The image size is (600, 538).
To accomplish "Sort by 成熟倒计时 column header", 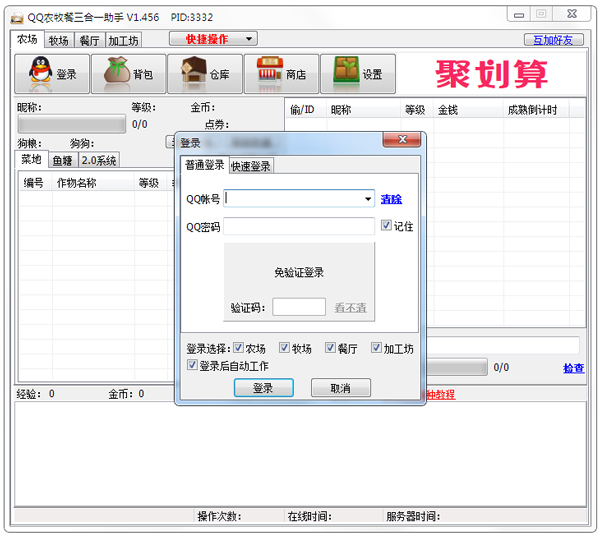I will [536, 110].
